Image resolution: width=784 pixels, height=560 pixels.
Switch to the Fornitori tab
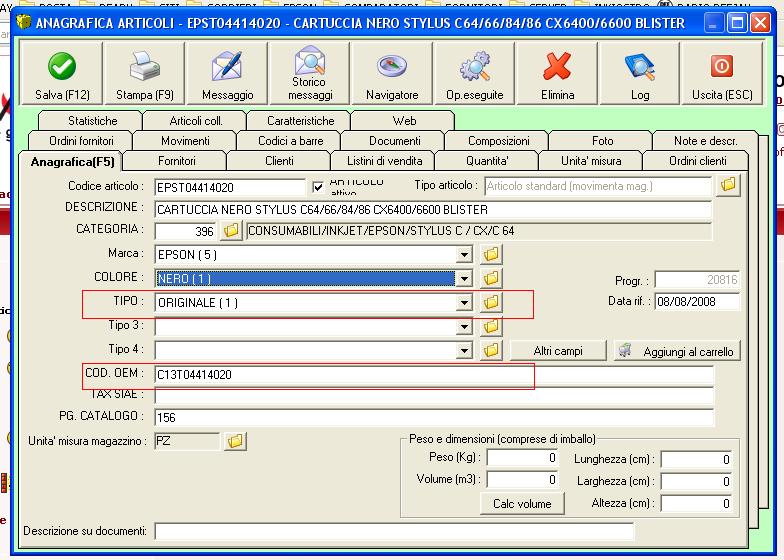(x=176, y=161)
